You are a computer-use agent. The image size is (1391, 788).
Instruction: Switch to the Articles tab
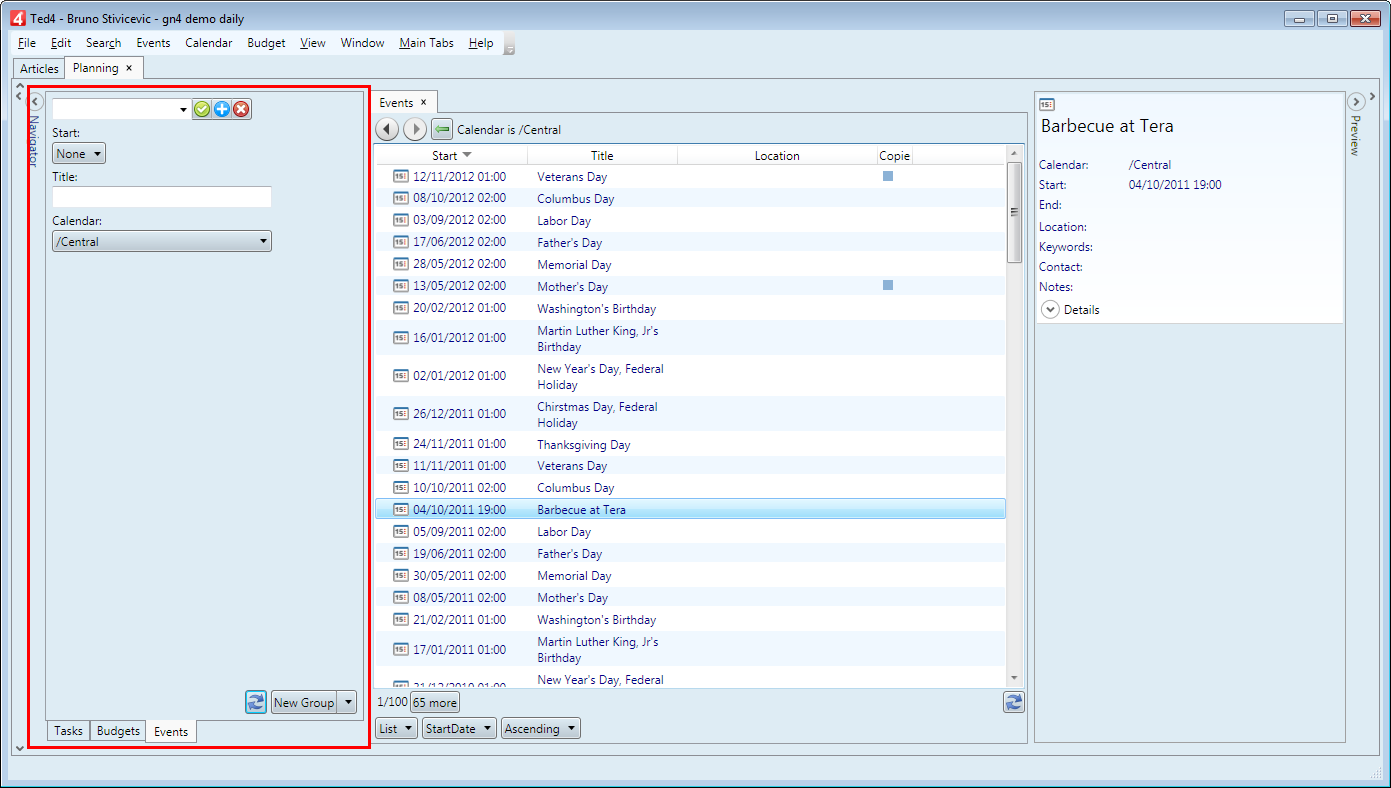coord(40,69)
